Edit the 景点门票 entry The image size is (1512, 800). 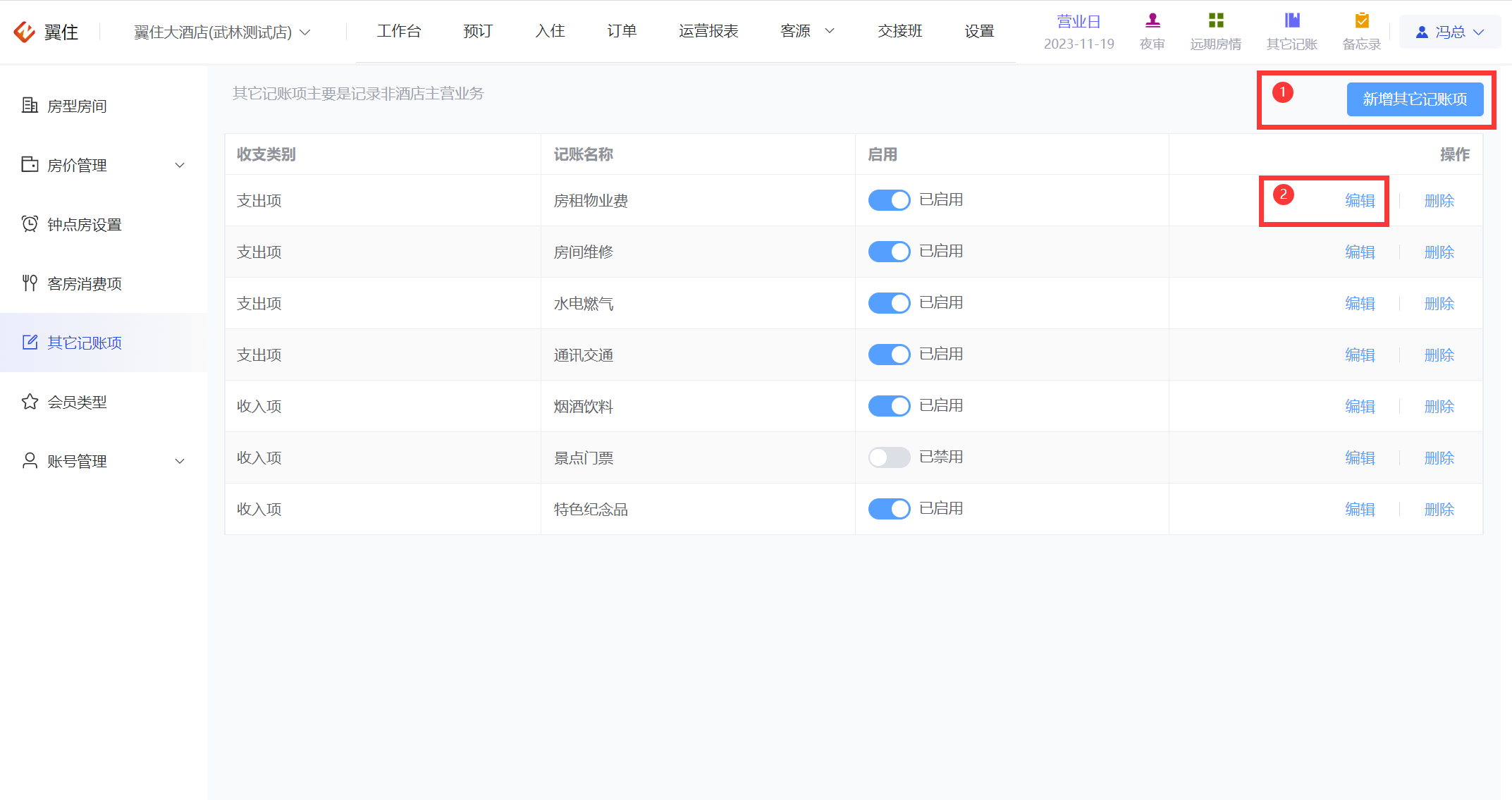1360,458
